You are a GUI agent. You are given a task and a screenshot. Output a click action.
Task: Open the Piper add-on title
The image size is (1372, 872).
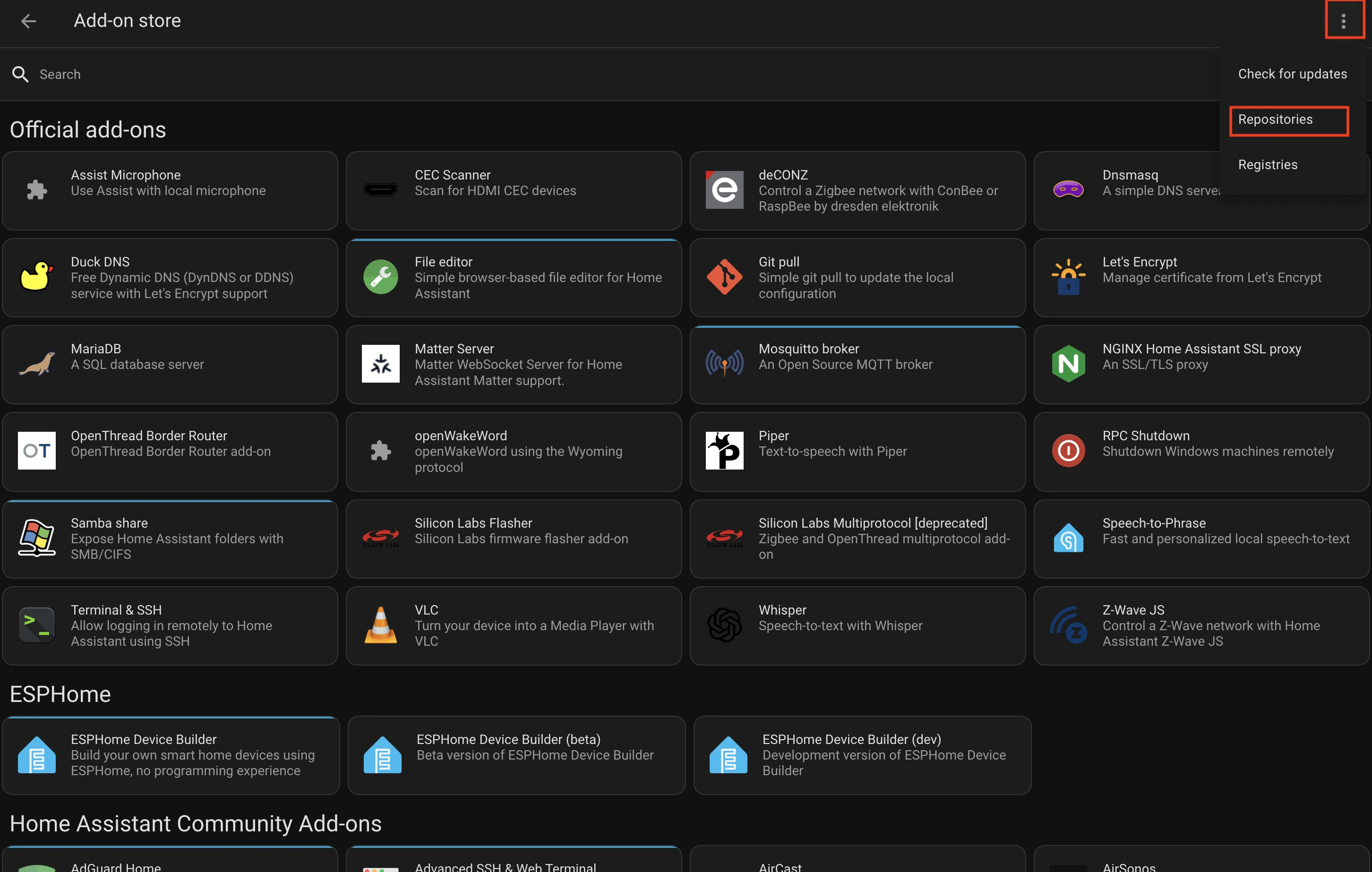click(773, 436)
